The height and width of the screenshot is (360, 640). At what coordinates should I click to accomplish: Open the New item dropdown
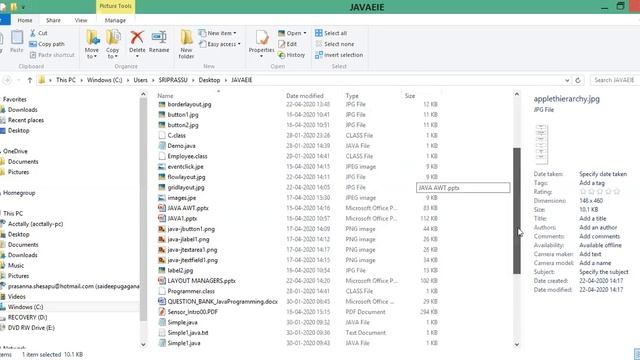point(217,33)
